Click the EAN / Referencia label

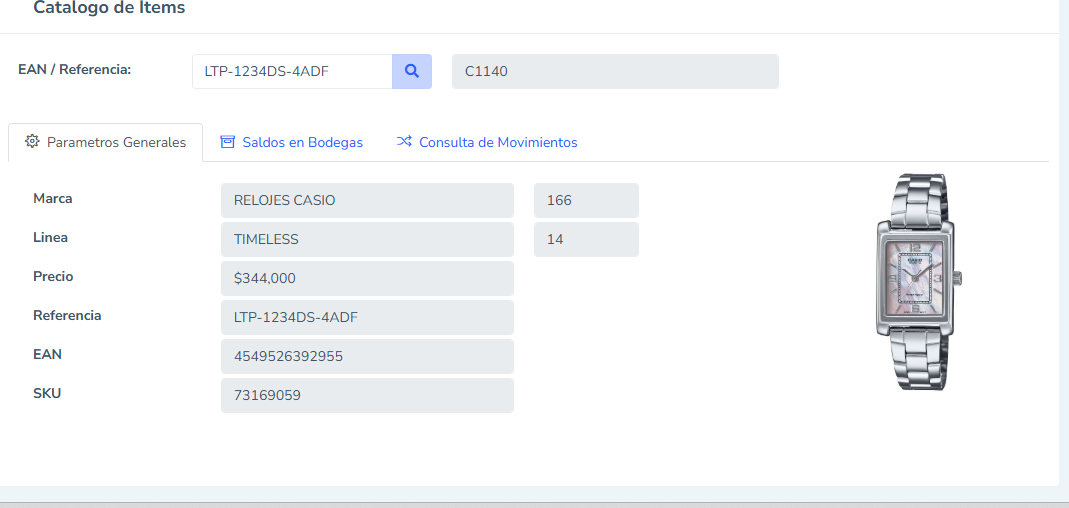coord(75,70)
